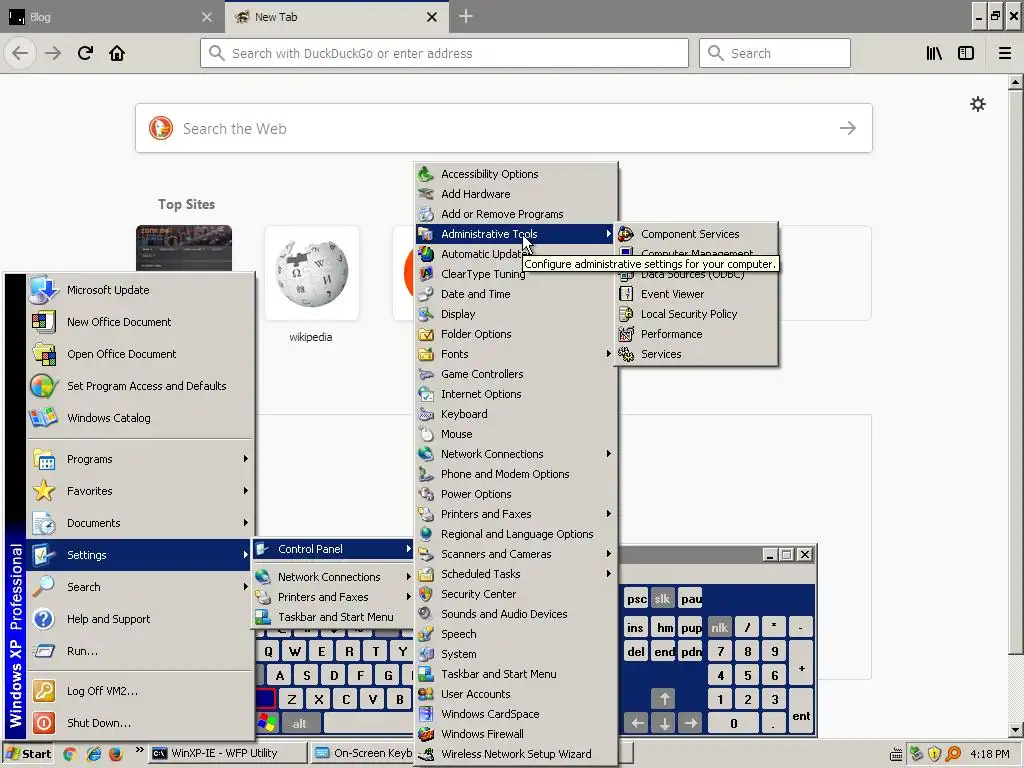The image size is (1024, 768).
Task: Open Wireless Network Setup Wizard
Action: 516,754
